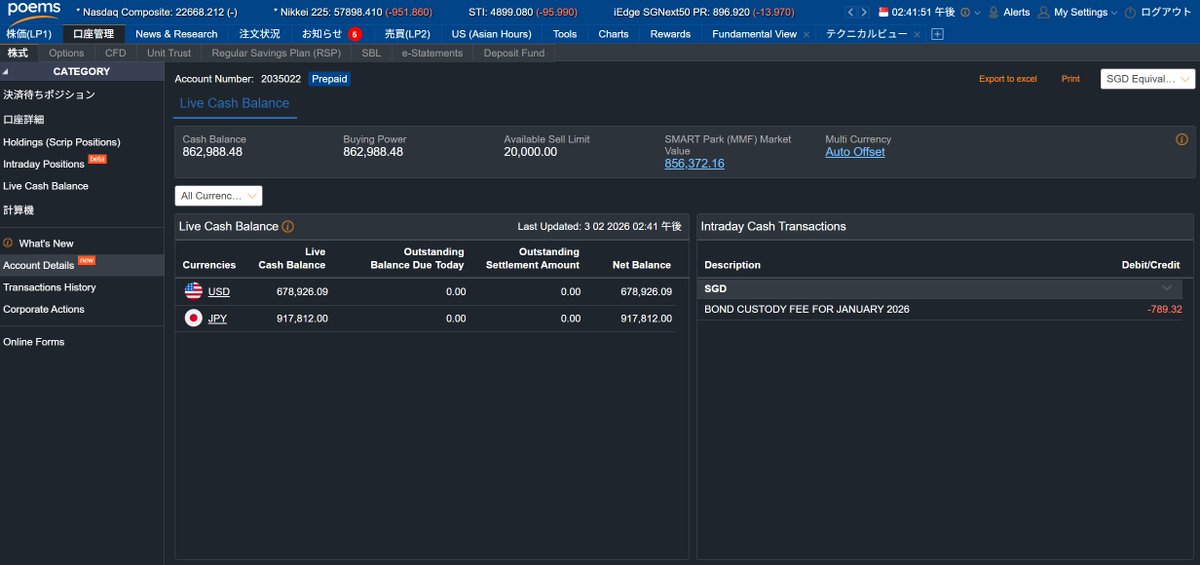Open the SMART Park value 856,372.16 link
This screenshot has height=565, width=1200.
(694, 164)
